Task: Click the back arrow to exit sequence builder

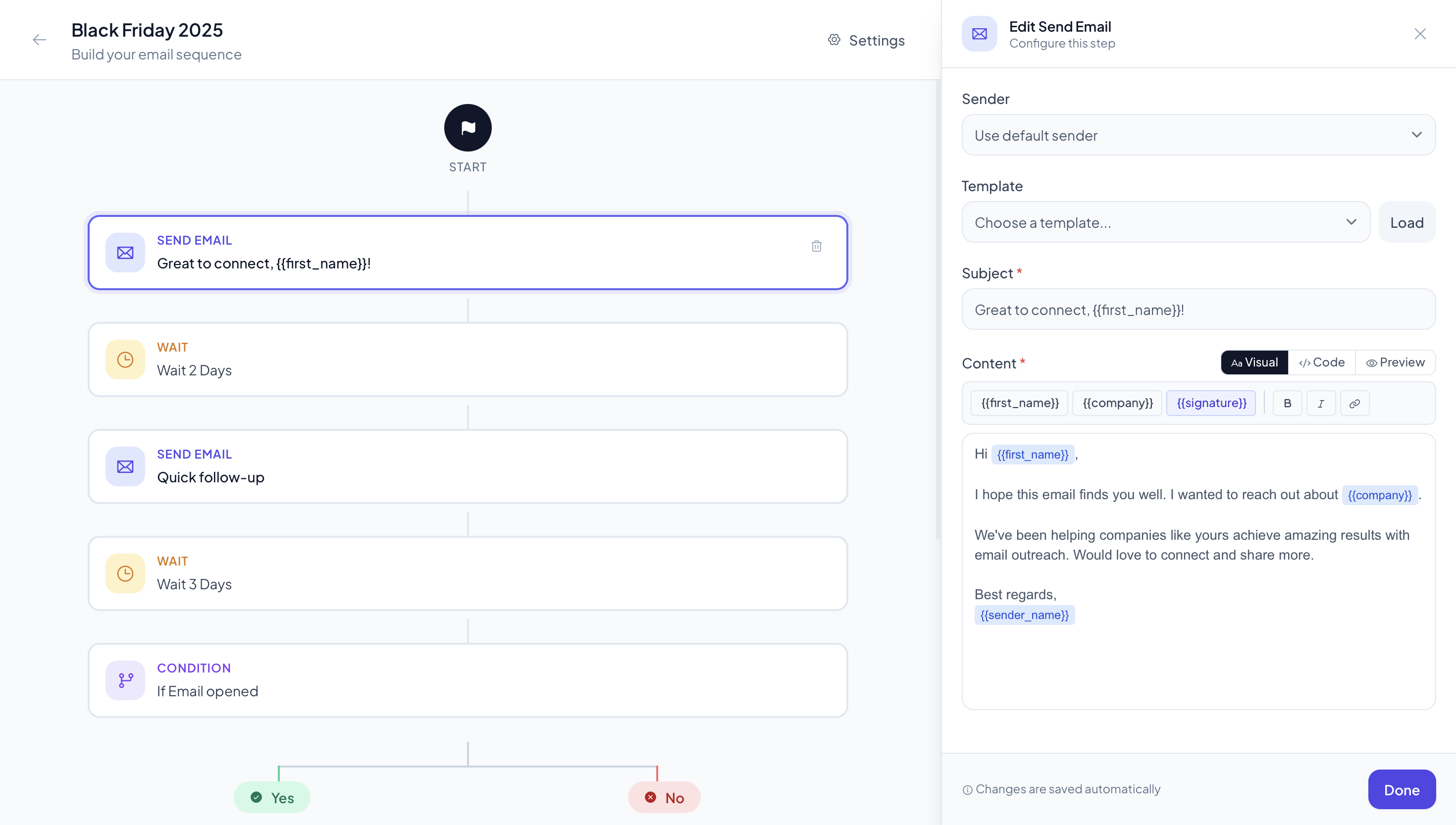Action: click(39, 40)
